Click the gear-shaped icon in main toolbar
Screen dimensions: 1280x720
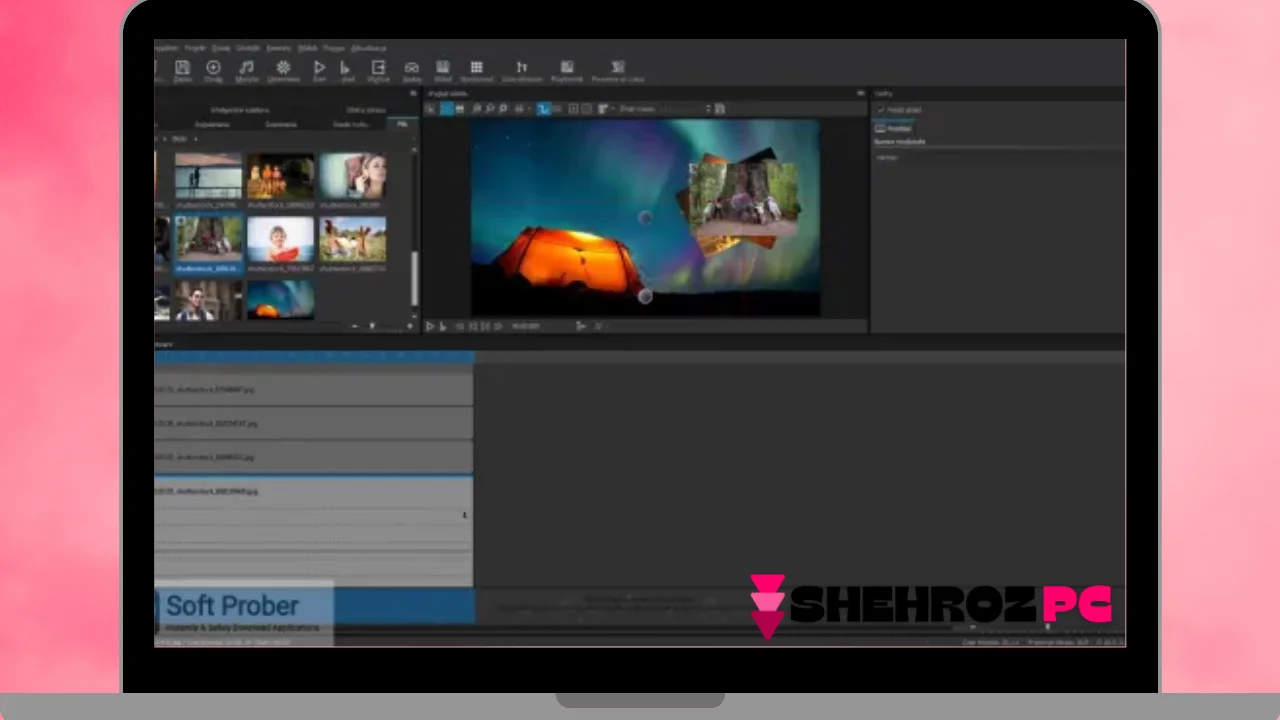pos(283,67)
